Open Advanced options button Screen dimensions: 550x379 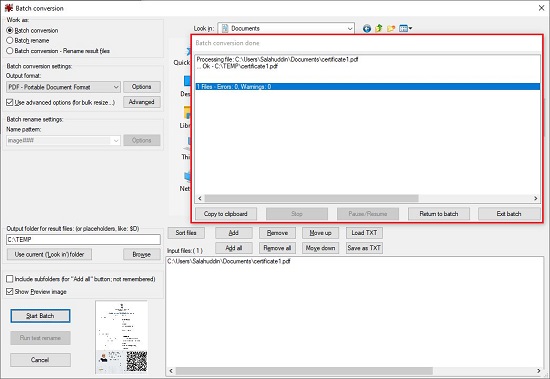[x=142, y=102]
